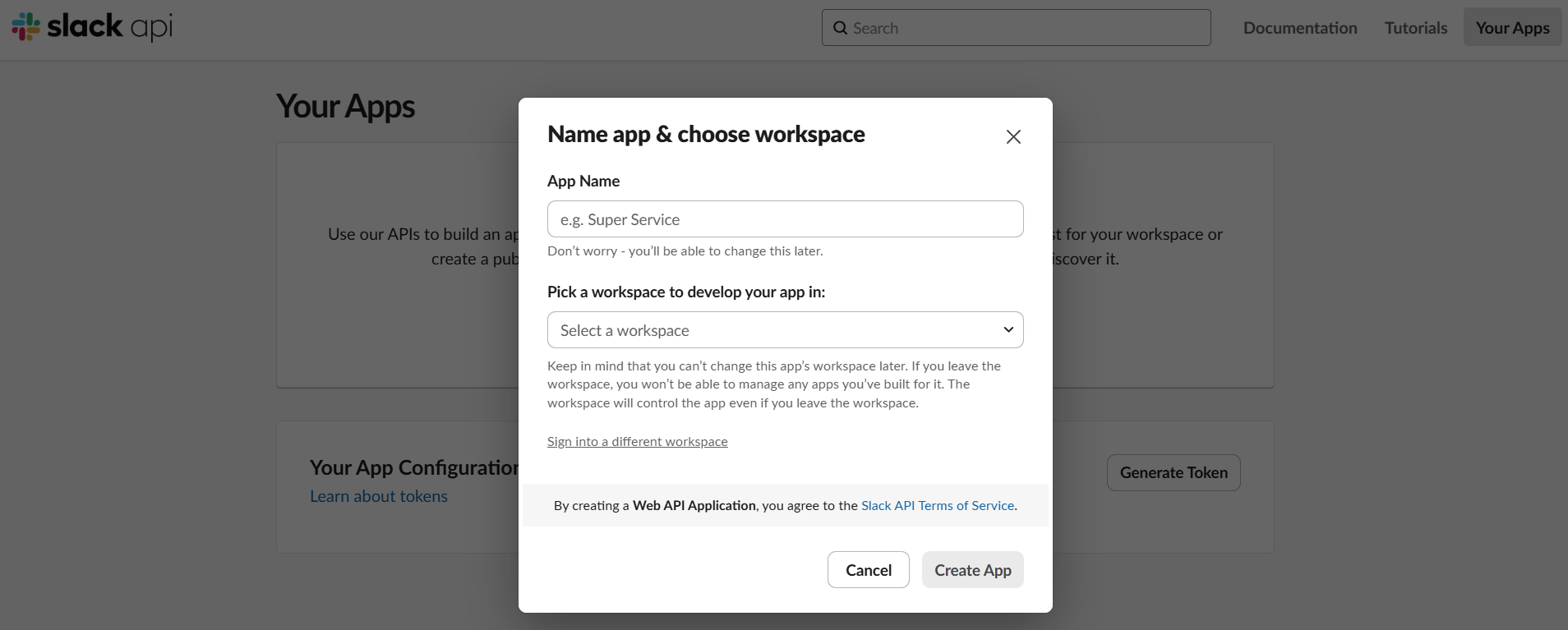Click the Your App Configuration heading
This screenshot has width=1568, height=630.
[x=414, y=467]
